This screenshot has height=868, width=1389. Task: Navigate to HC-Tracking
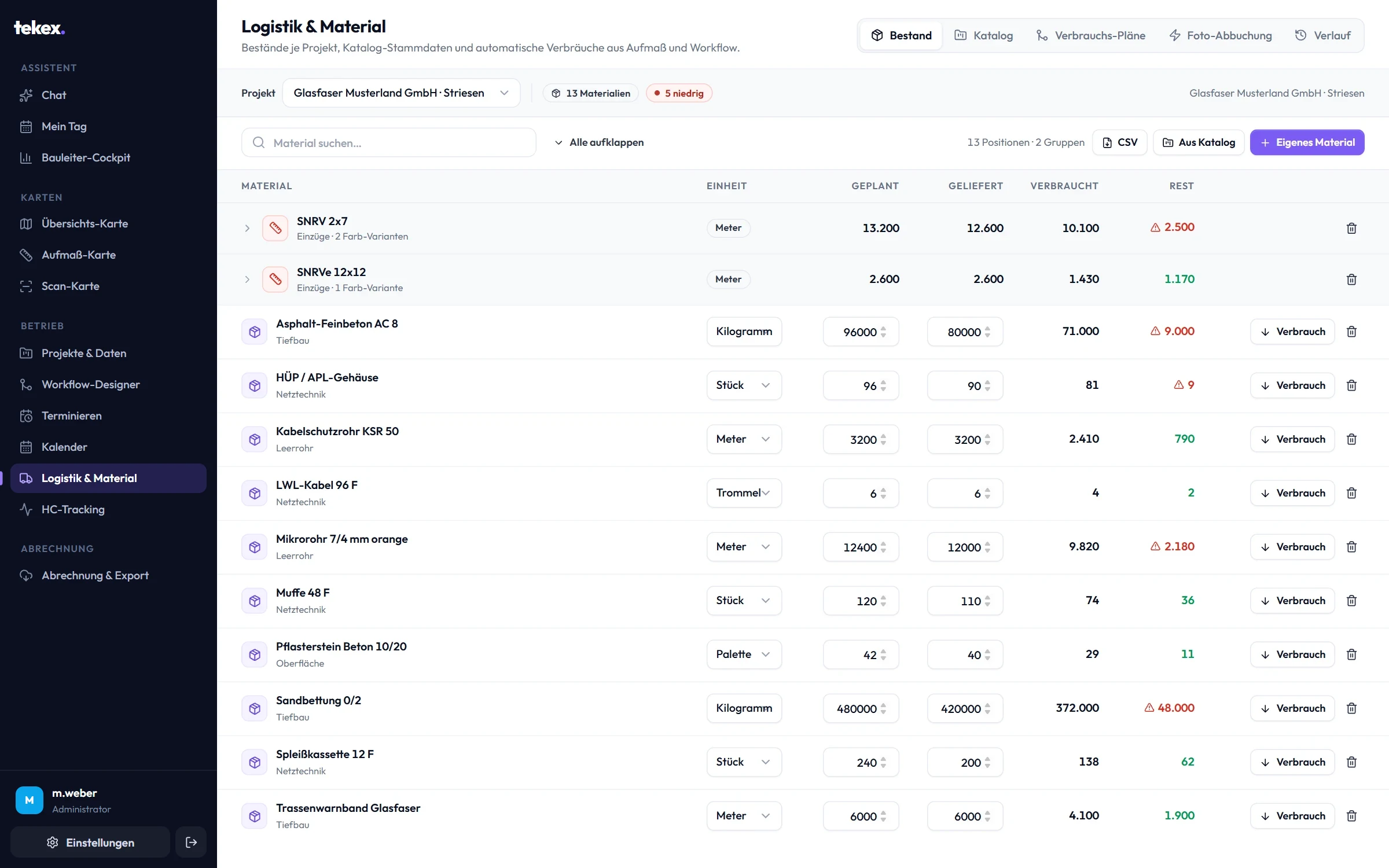click(108, 509)
